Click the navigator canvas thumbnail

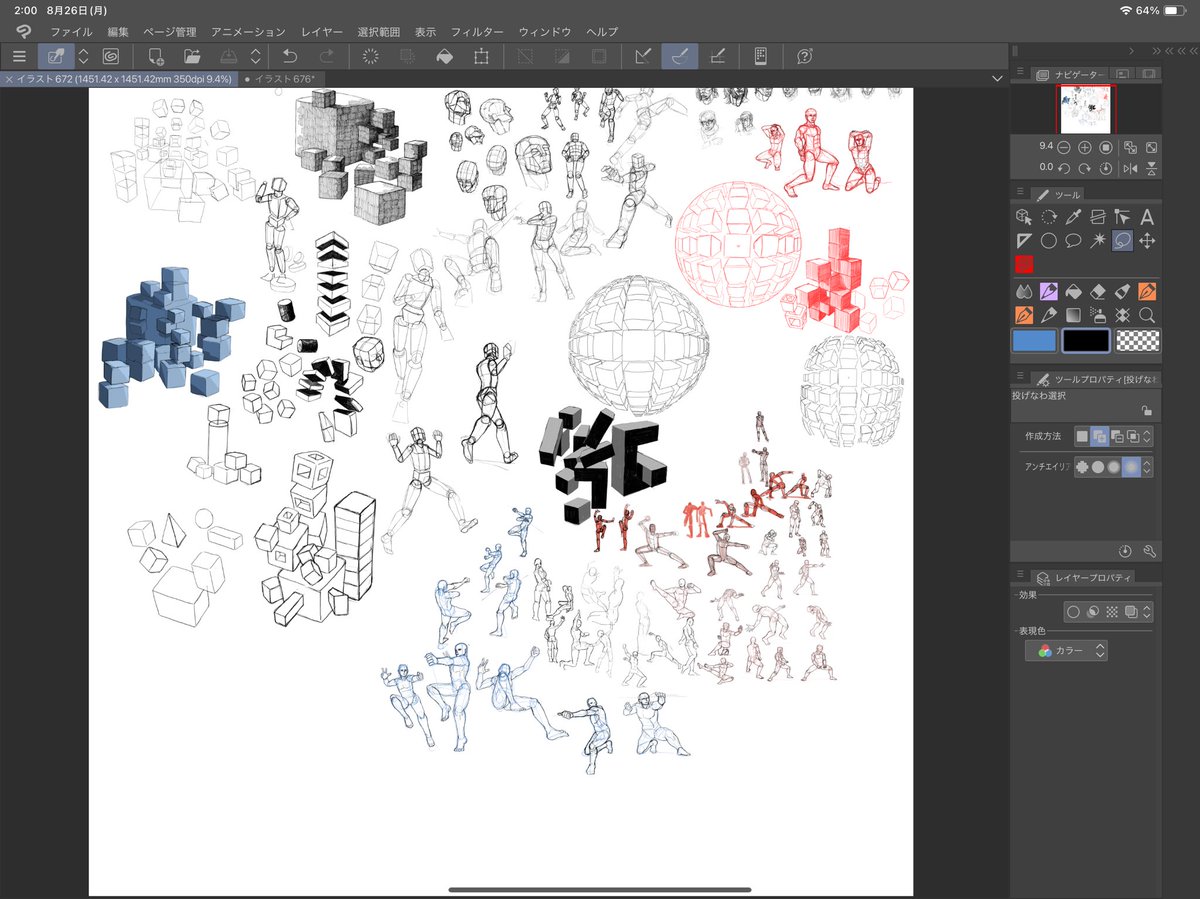[x=1086, y=109]
